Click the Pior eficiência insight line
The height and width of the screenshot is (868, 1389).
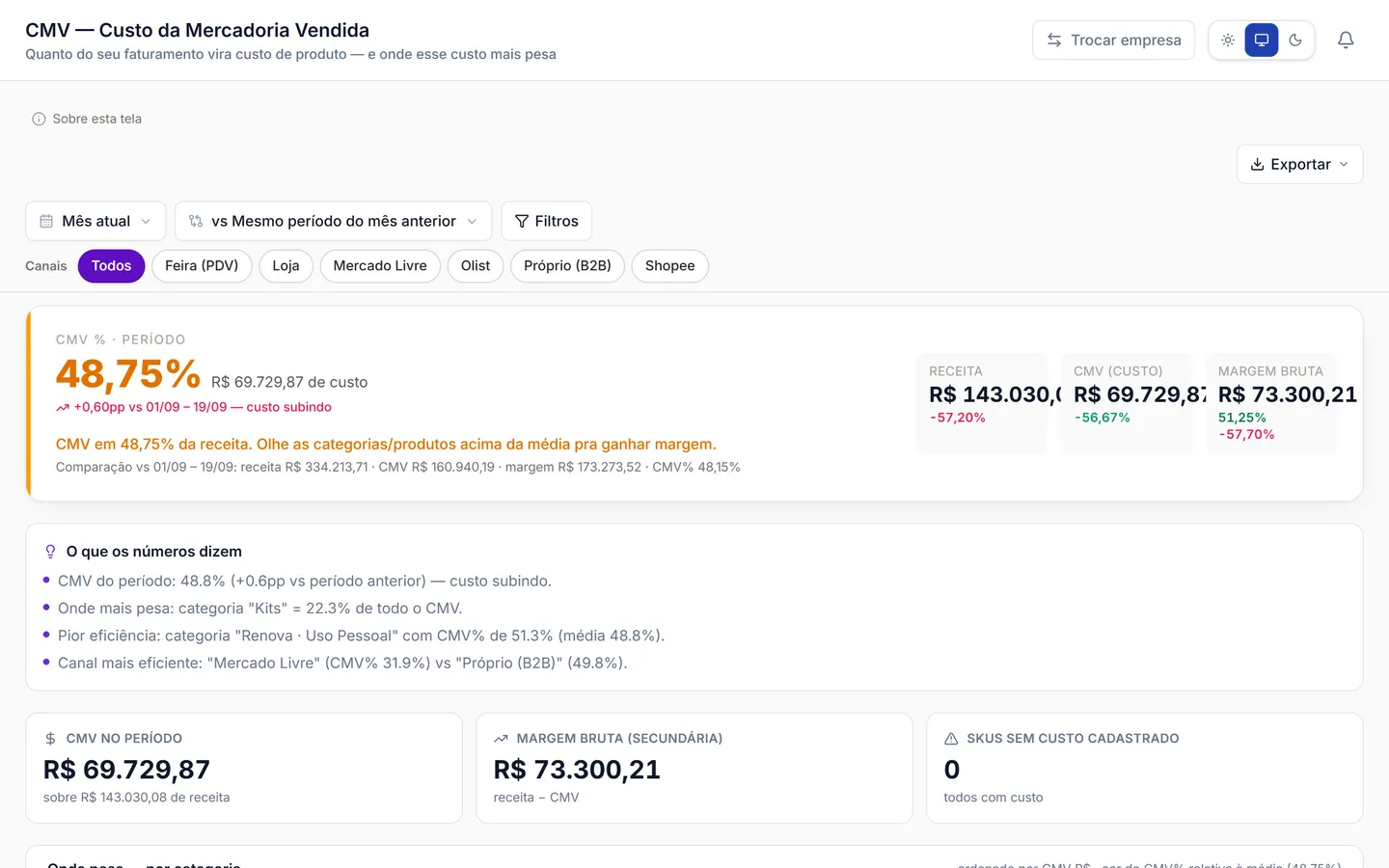tap(361, 636)
